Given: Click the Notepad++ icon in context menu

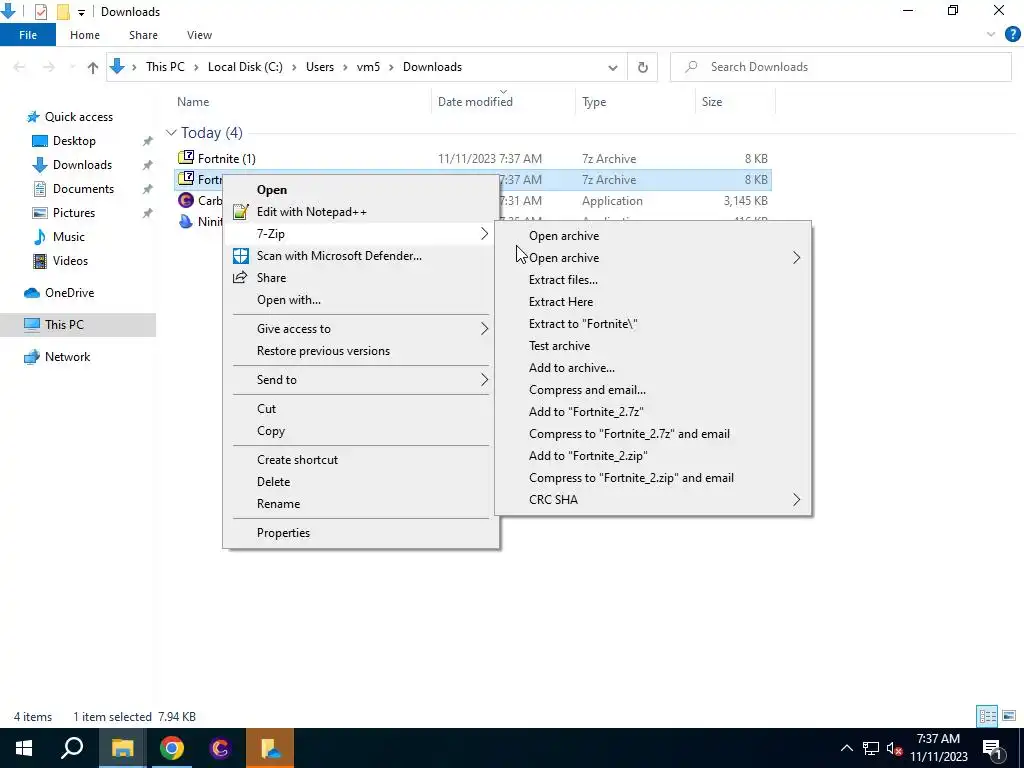Looking at the screenshot, I should (240, 212).
